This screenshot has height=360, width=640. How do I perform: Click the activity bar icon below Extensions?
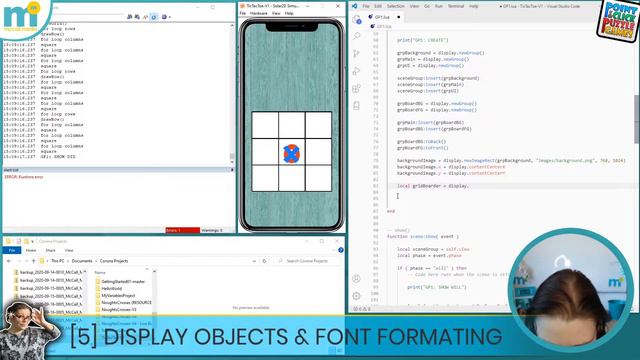click(356, 106)
